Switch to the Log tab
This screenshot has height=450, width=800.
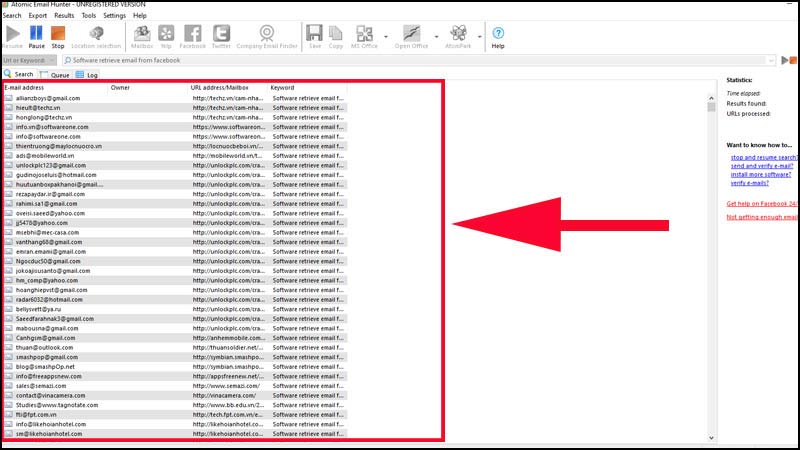point(87,74)
